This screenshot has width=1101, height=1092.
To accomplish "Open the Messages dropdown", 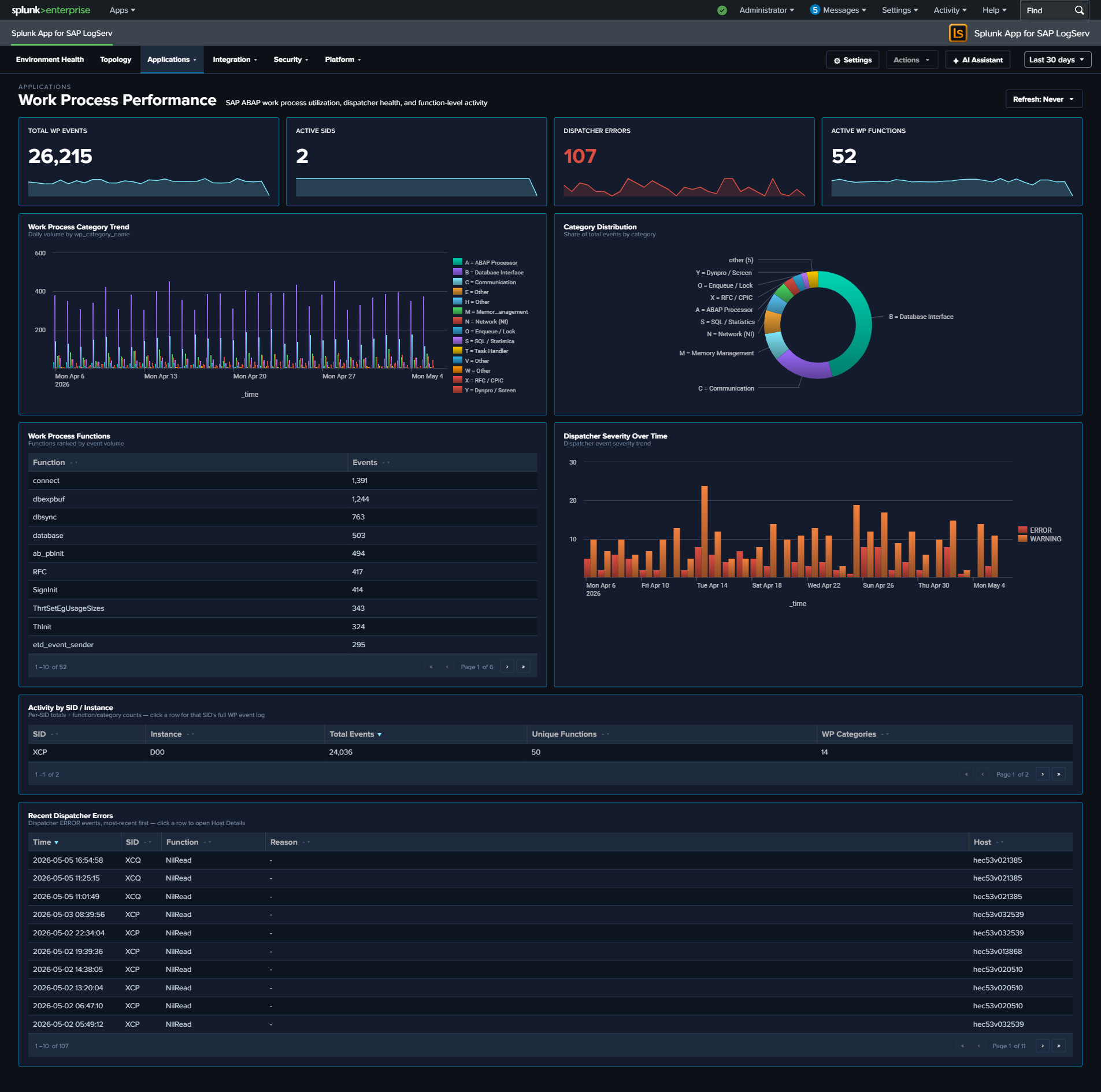I will coord(844,10).
